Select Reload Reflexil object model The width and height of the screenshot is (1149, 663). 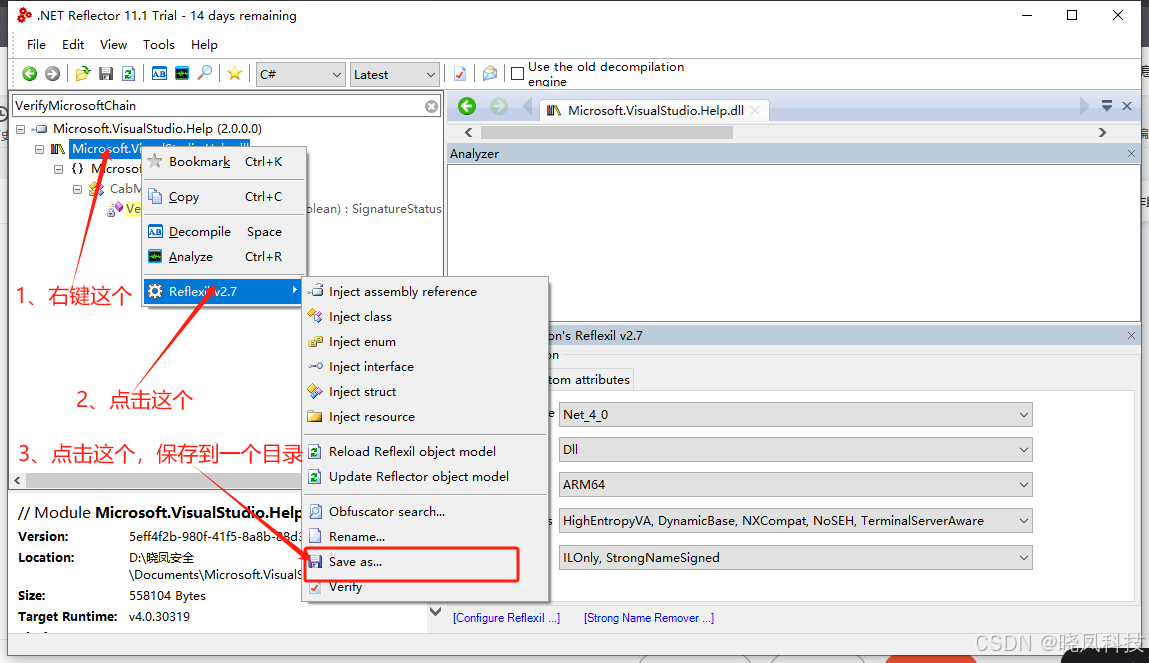[425, 451]
